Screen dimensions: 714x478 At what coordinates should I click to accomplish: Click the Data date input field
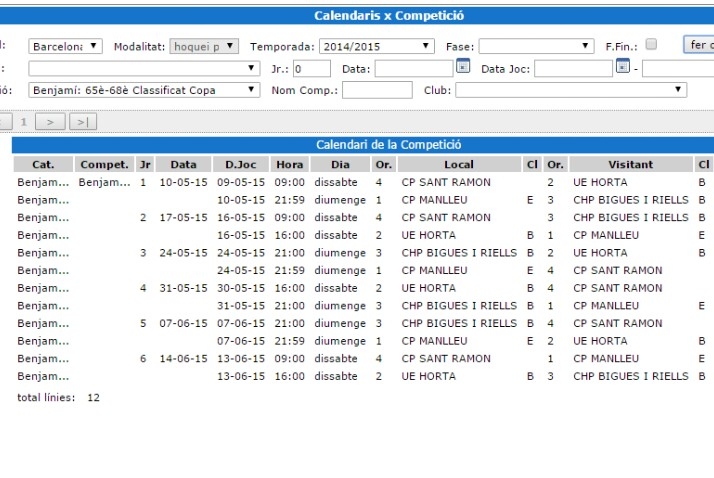413,69
